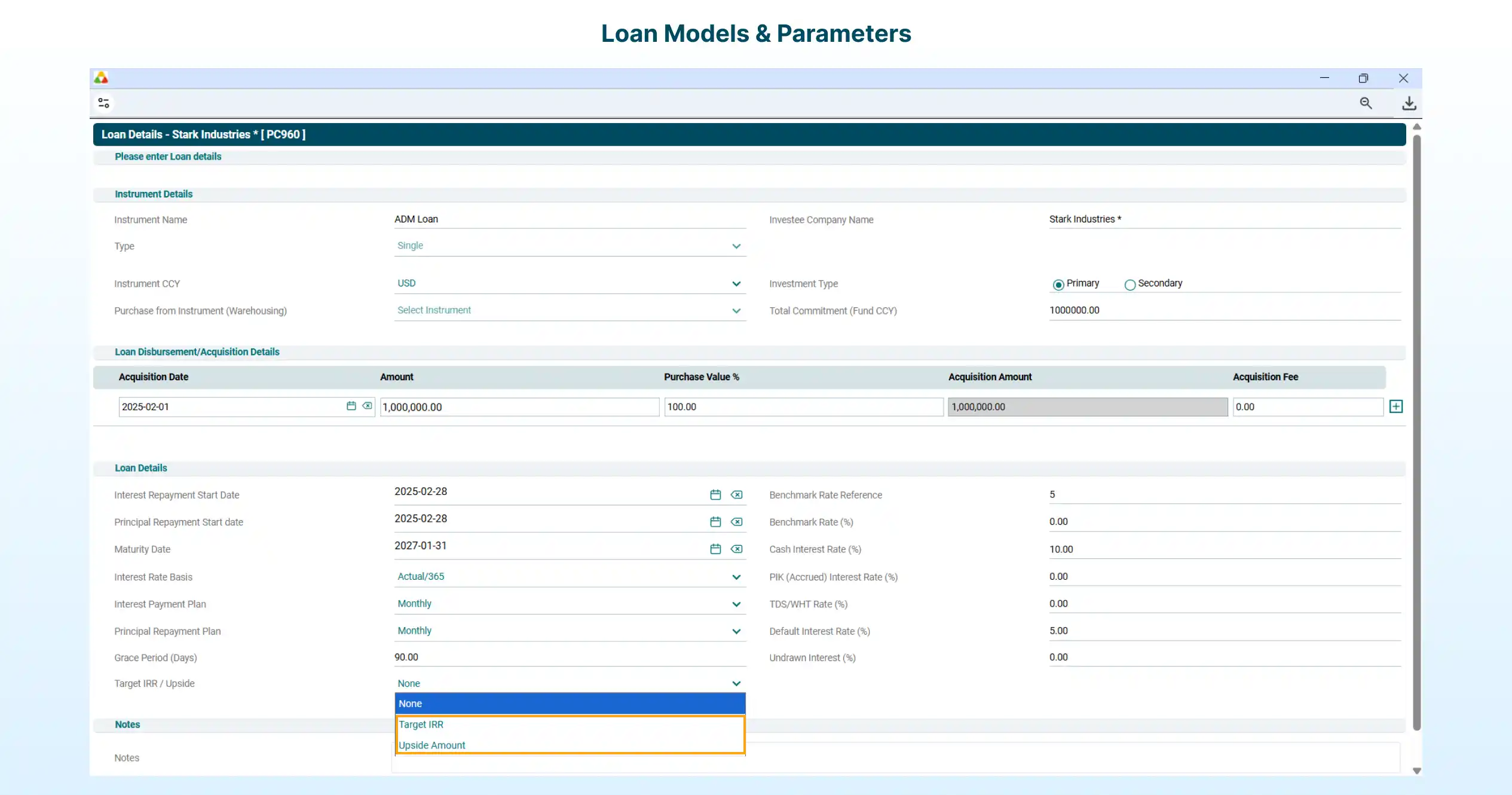Click the Notes section header
Viewport: 1512px width, 795px height.
(127, 724)
